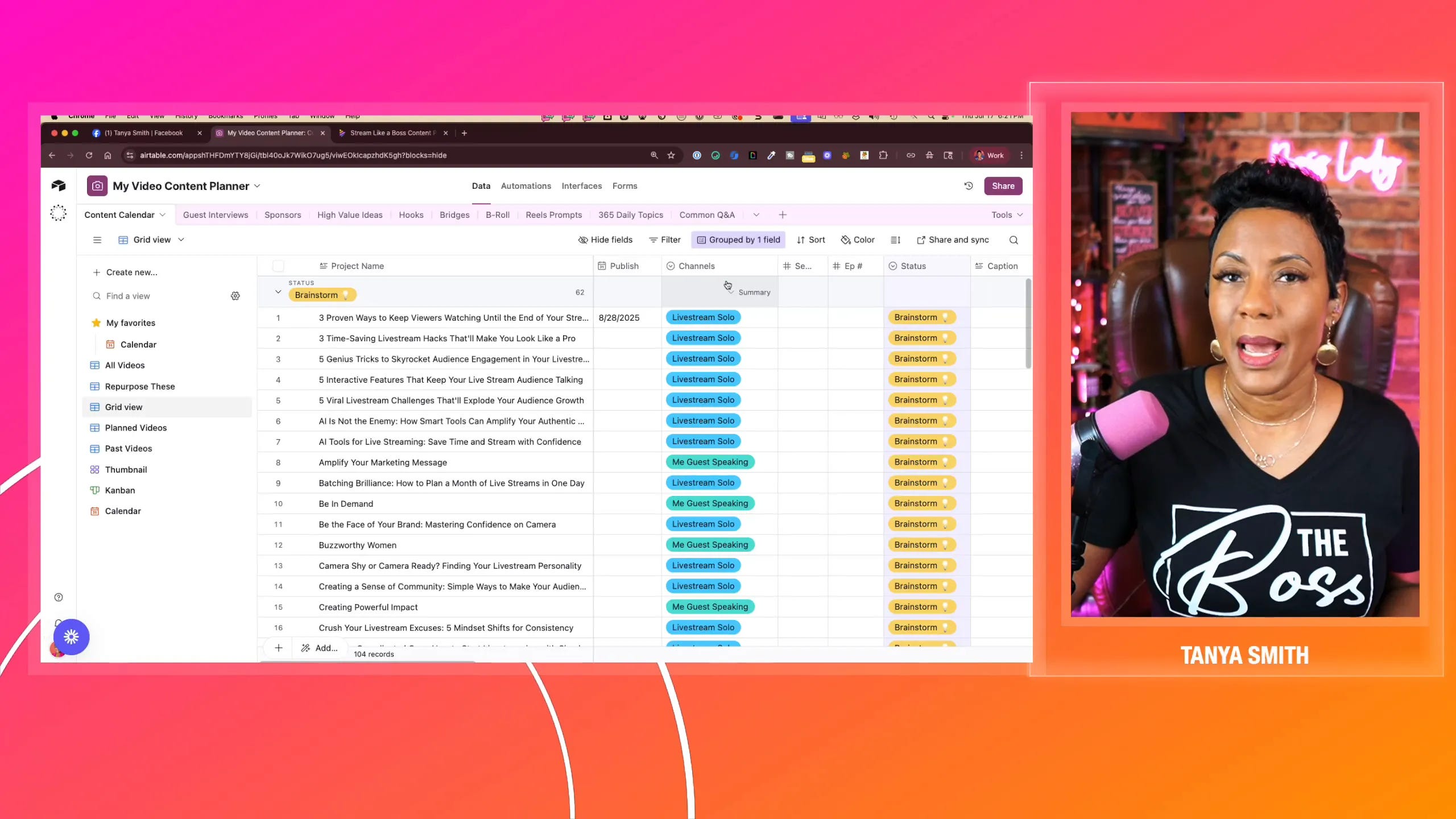The width and height of the screenshot is (1456, 819).
Task: Click Create new... in sidebar
Action: point(125,272)
